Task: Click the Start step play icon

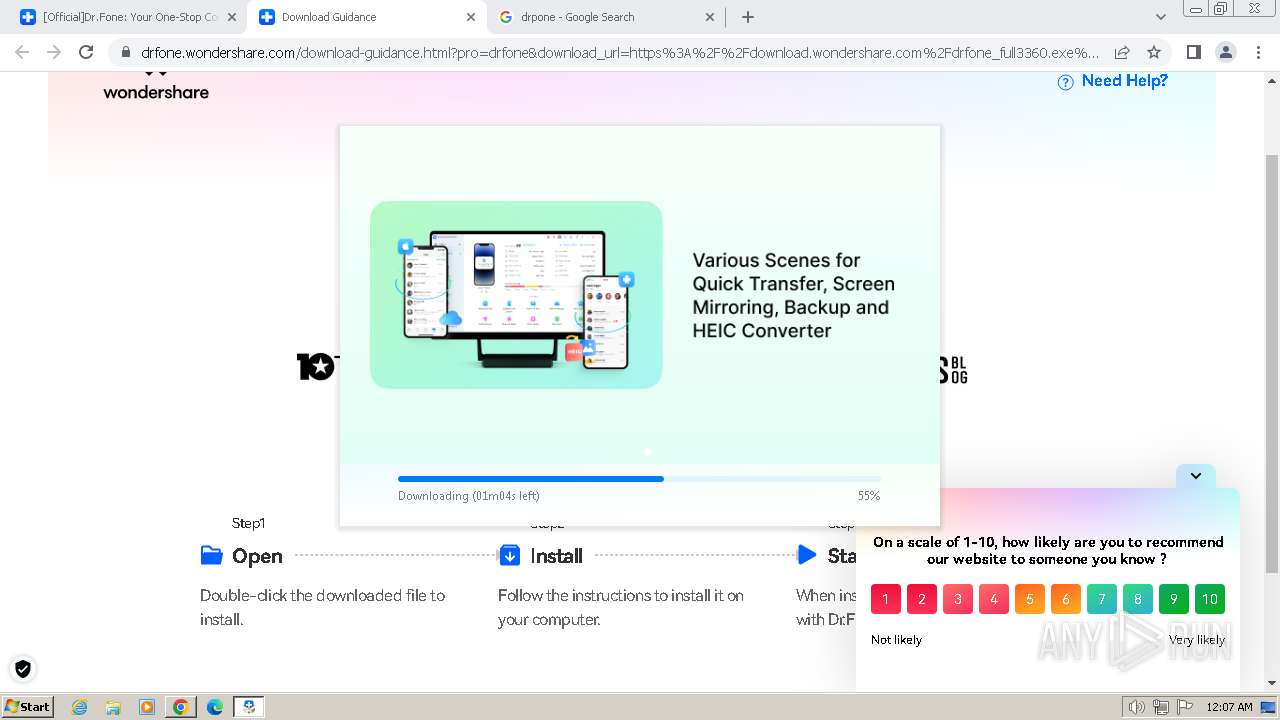Action: [x=807, y=555]
